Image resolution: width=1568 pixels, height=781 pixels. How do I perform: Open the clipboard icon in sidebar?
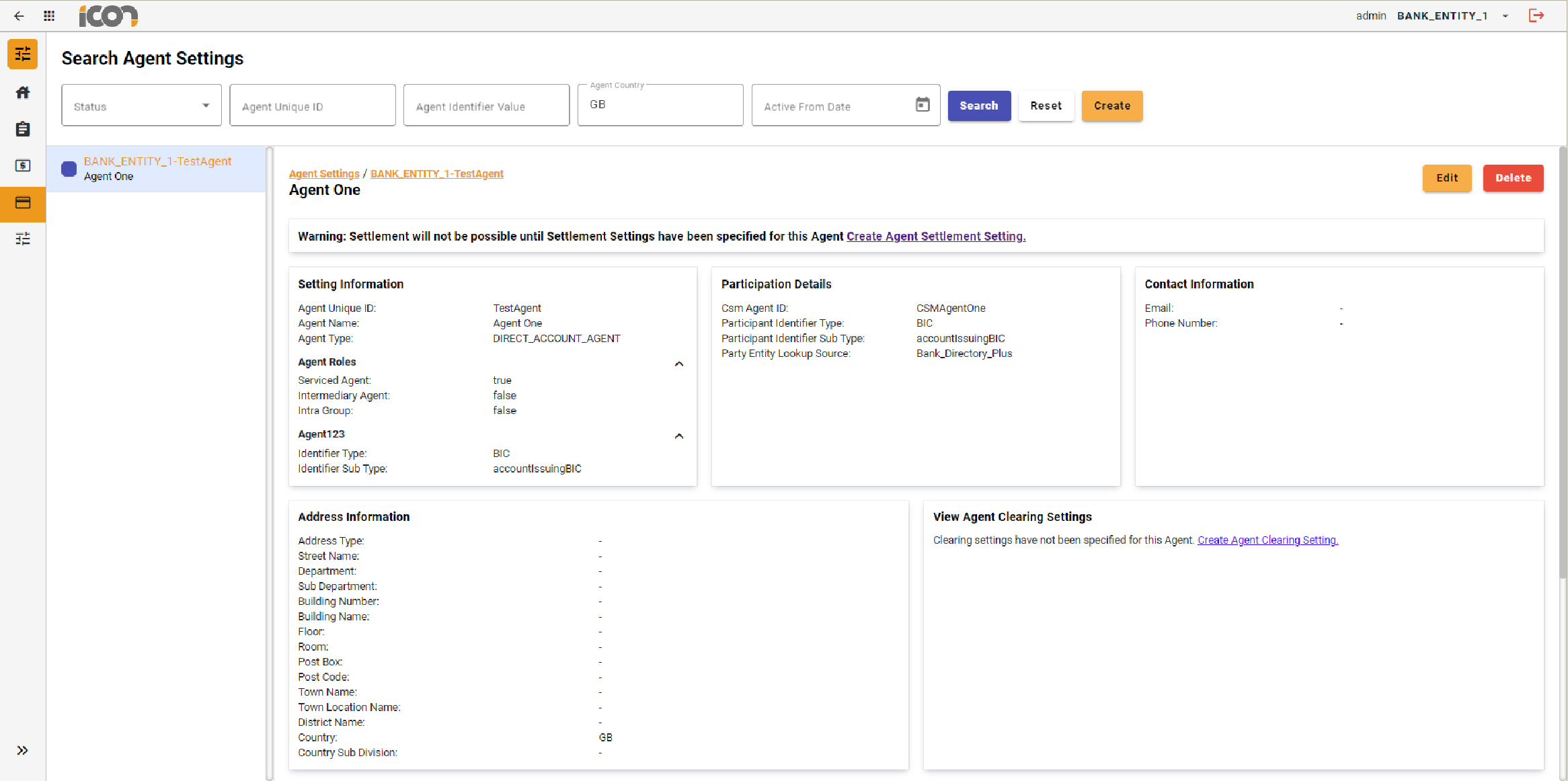23,129
